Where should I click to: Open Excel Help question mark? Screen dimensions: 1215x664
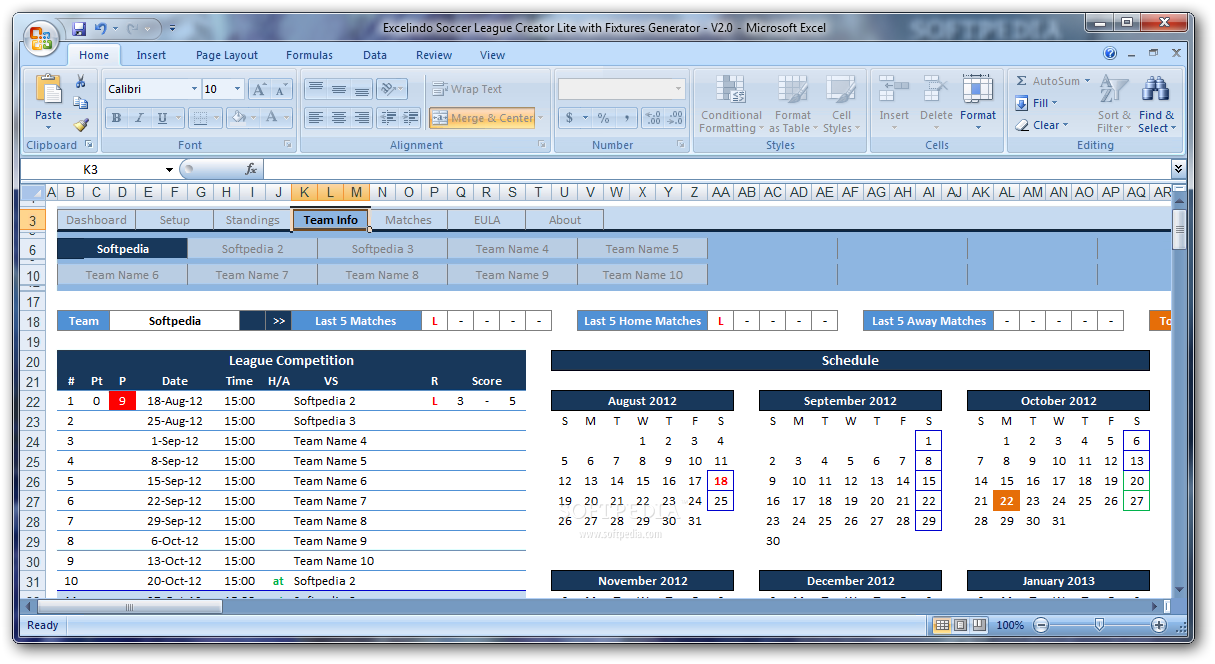click(x=1110, y=54)
